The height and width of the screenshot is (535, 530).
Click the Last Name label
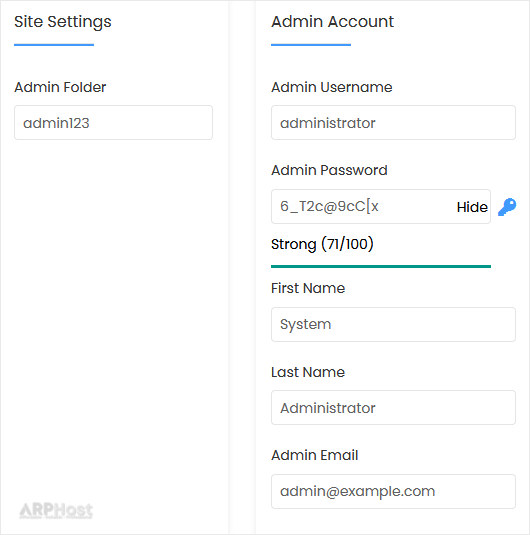point(308,372)
